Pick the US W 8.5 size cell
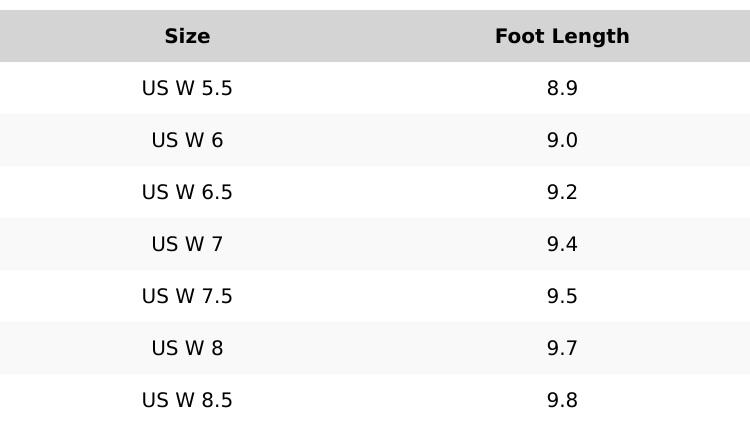The height and width of the screenshot is (426, 750). pyautogui.click(x=187, y=401)
